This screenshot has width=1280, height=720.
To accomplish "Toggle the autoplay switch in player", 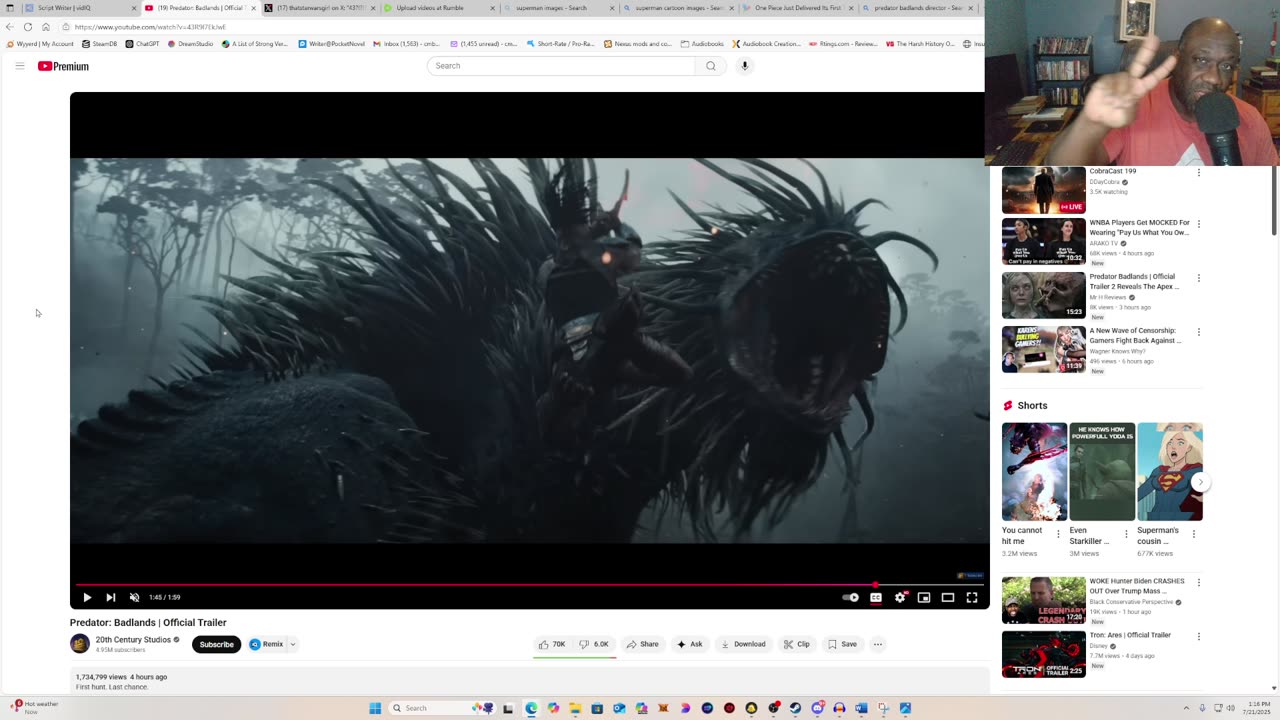I will point(850,597).
